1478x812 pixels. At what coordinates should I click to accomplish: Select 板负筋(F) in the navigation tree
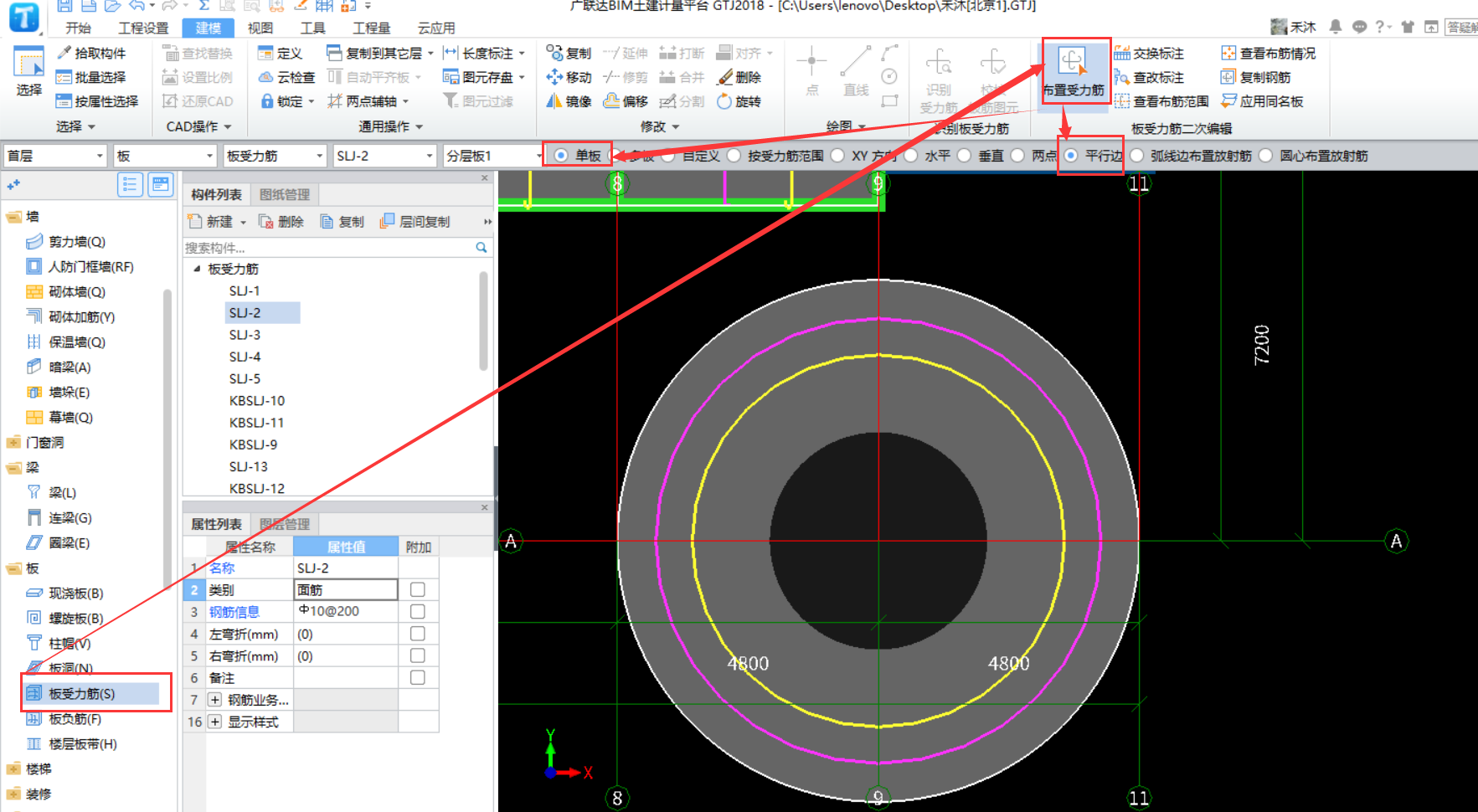(75, 718)
